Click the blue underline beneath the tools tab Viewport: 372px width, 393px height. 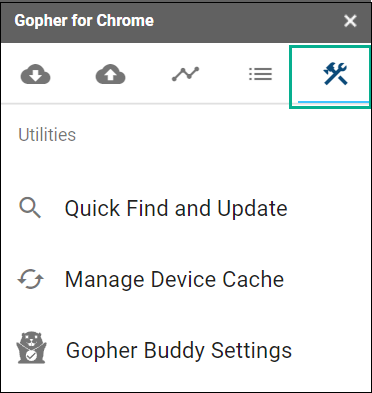[x=333, y=102]
